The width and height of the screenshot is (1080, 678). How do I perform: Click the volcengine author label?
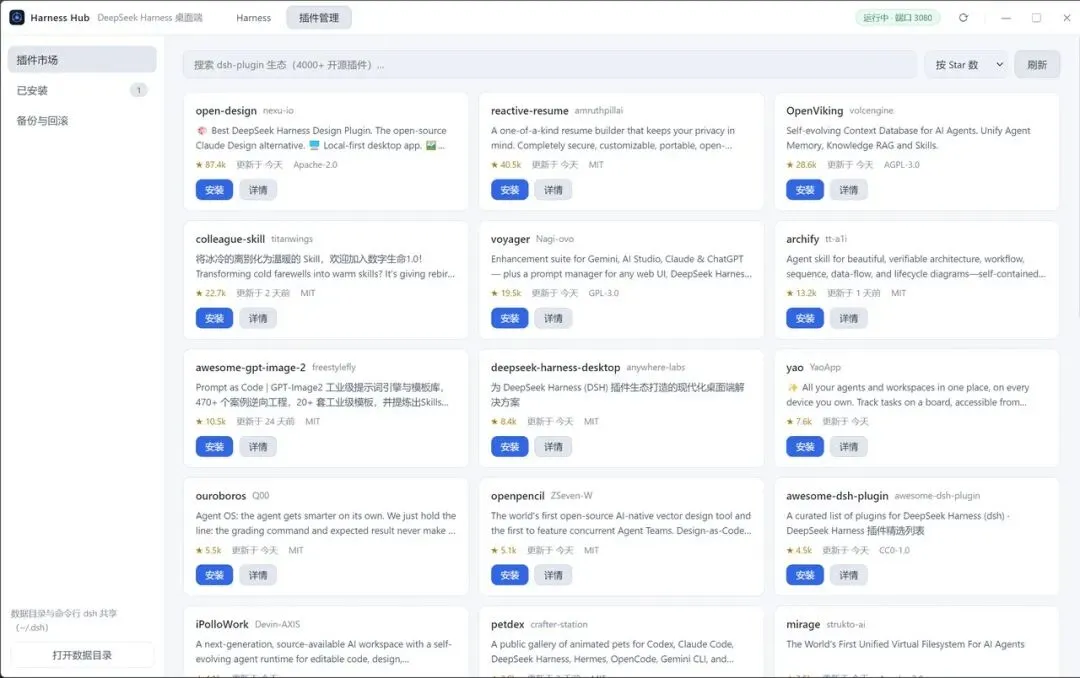(x=871, y=111)
